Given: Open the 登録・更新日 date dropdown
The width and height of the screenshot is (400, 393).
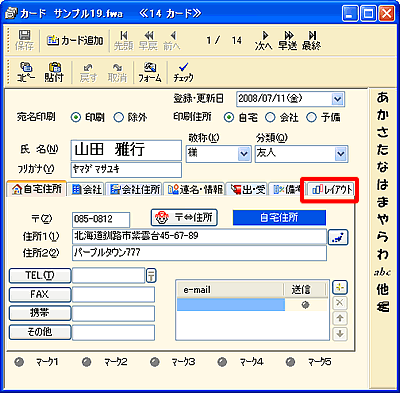Looking at the screenshot, I should 337,99.
